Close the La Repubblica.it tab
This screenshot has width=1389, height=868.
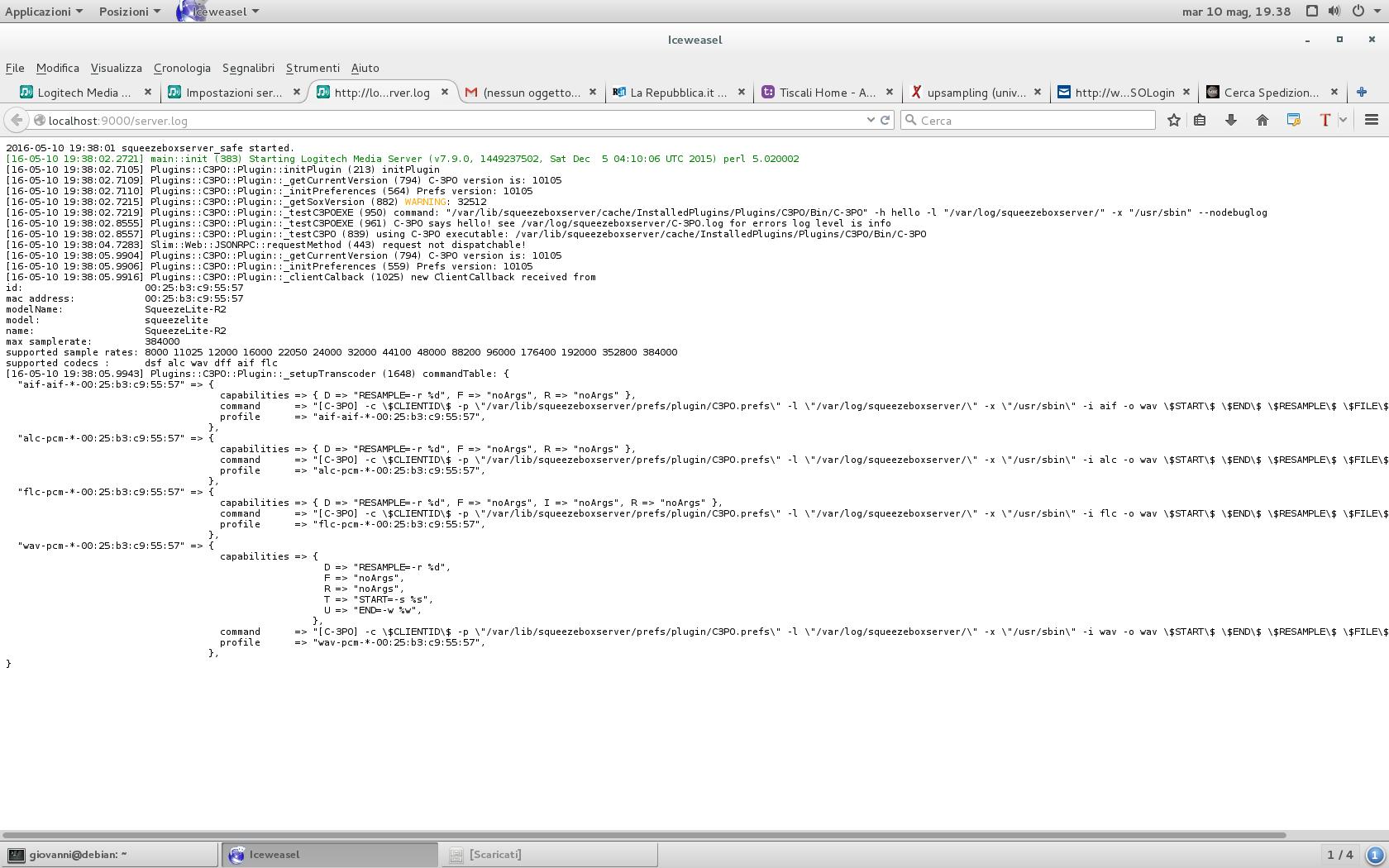tap(742, 92)
